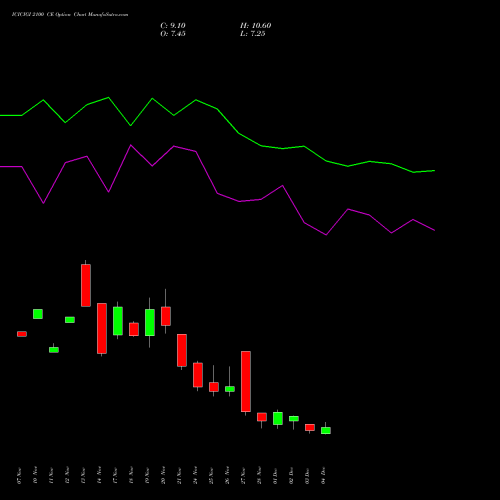Click the '03 Dec' date label

click(307, 476)
